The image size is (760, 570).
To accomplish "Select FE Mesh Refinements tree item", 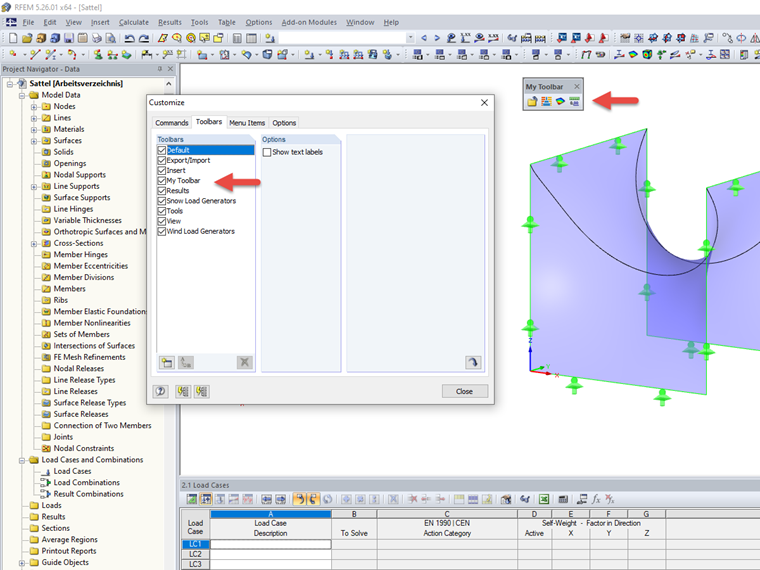I will click(x=89, y=357).
